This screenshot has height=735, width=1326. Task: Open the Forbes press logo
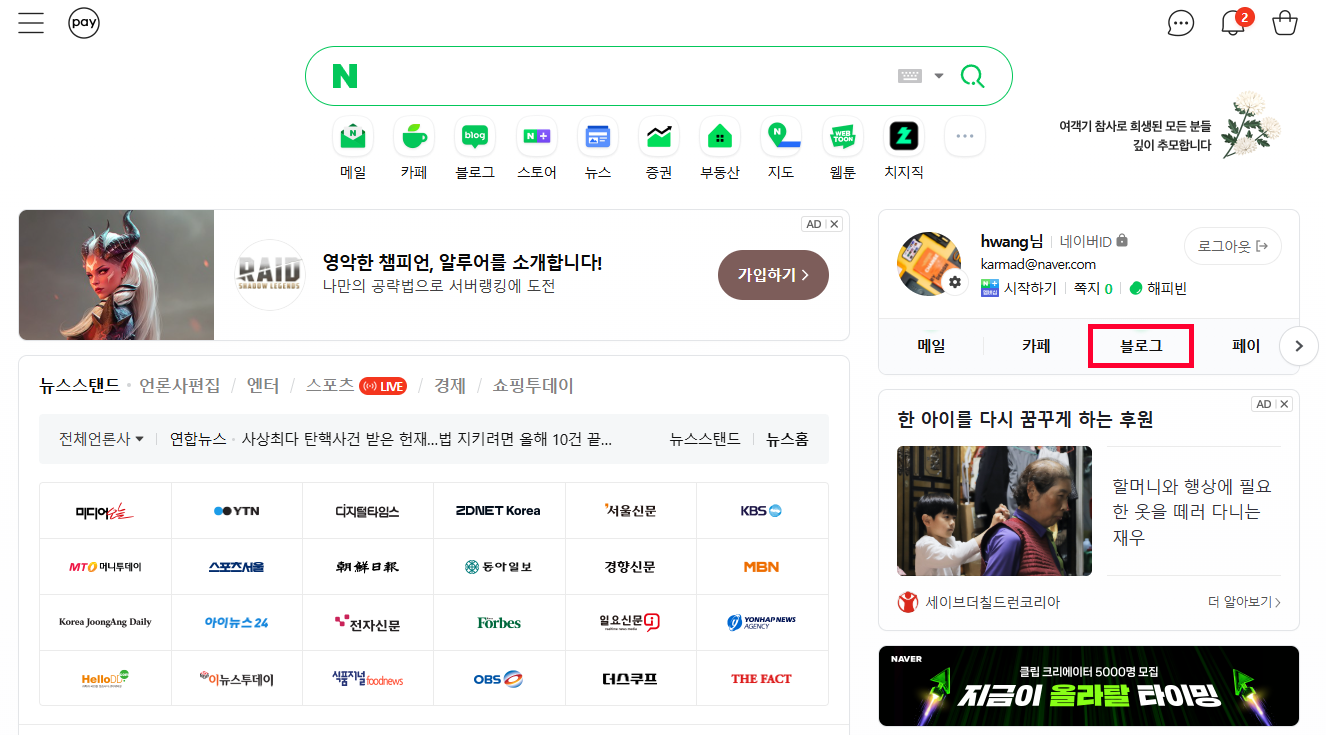click(x=499, y=623)
